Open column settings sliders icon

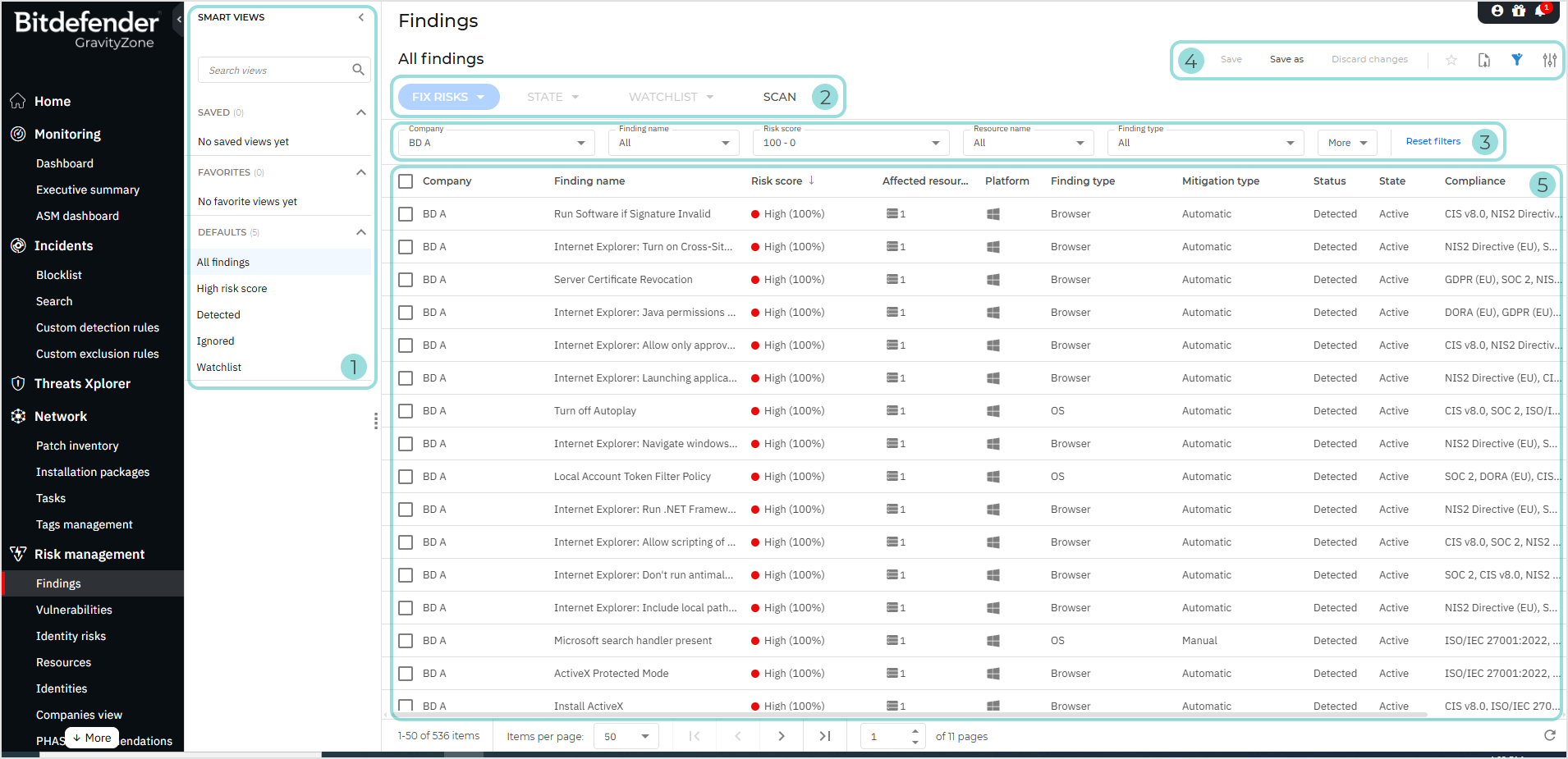(x=1549, y=60)
